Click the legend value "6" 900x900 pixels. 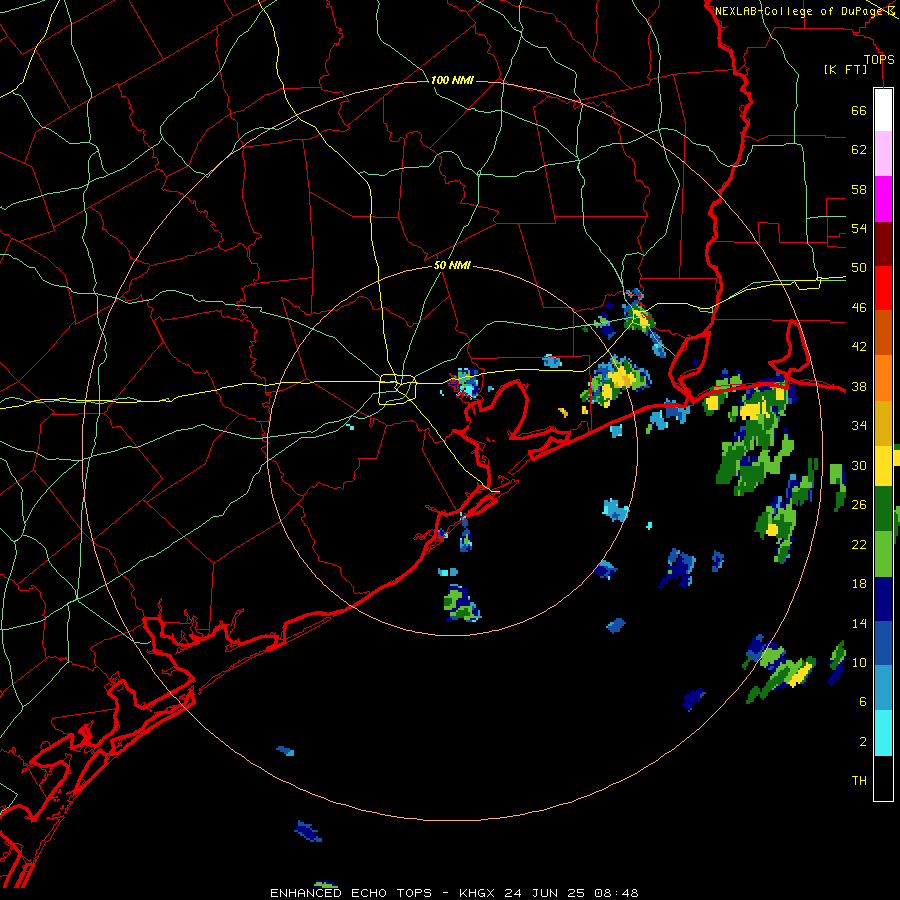(x=863, y=702)
